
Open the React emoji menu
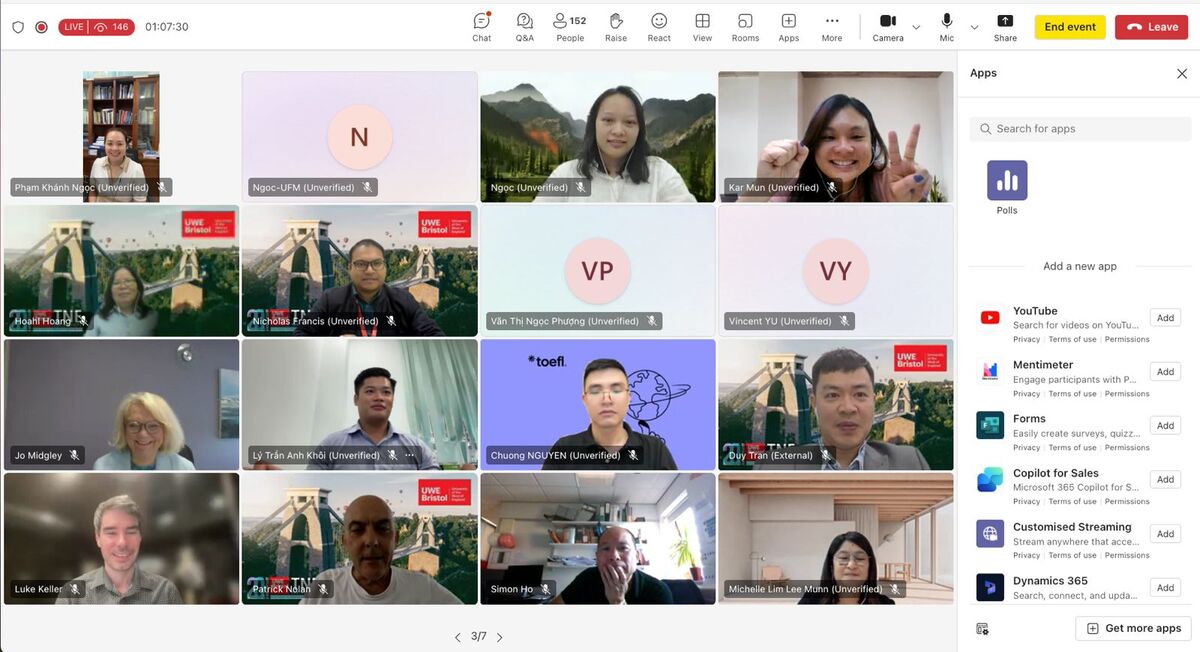[659, 27]
